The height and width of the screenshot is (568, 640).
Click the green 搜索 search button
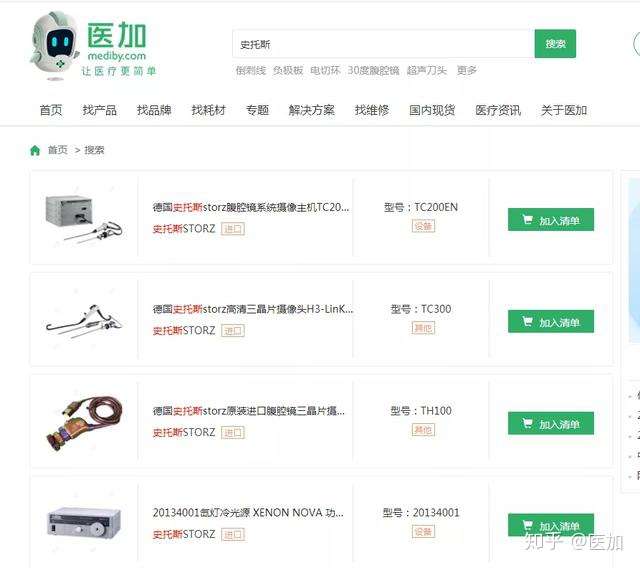tap(555, 44)
